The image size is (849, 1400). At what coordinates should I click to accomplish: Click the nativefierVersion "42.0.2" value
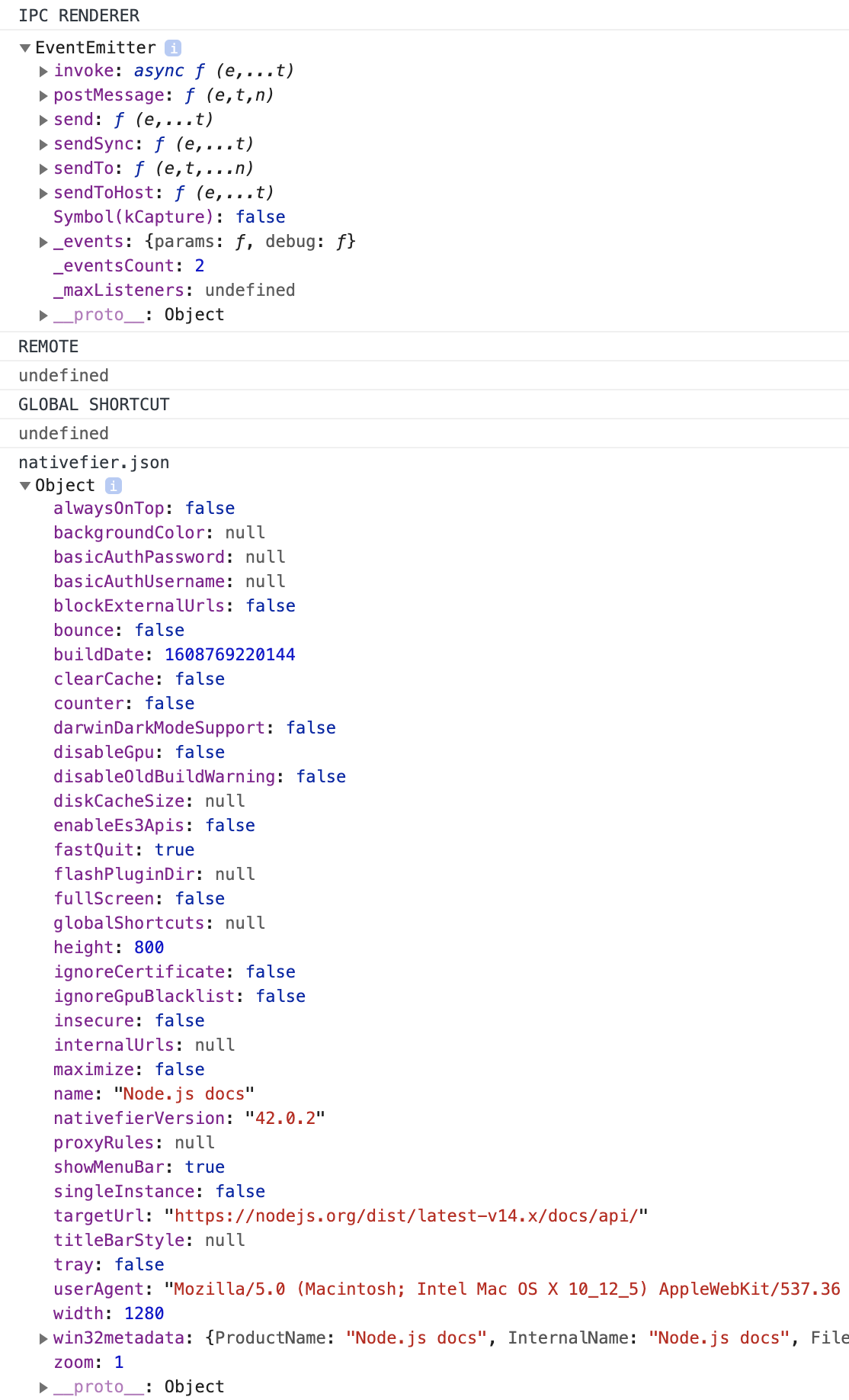coord(286,1118)
